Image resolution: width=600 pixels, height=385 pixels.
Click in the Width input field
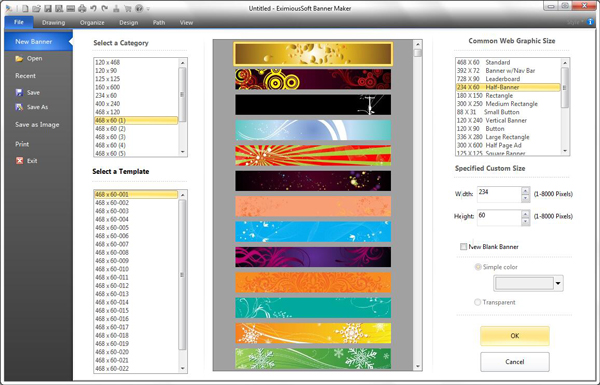click(499, 194)
